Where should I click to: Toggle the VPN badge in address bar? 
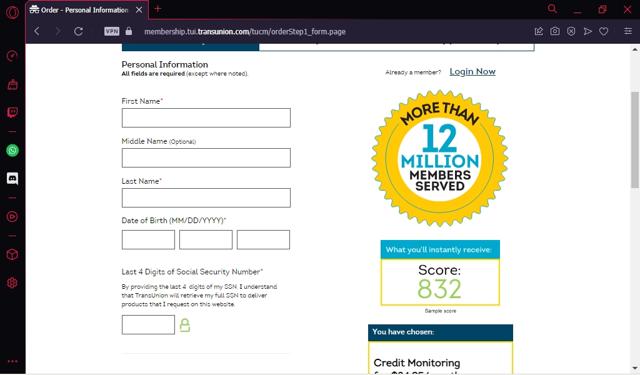point(112,31)
